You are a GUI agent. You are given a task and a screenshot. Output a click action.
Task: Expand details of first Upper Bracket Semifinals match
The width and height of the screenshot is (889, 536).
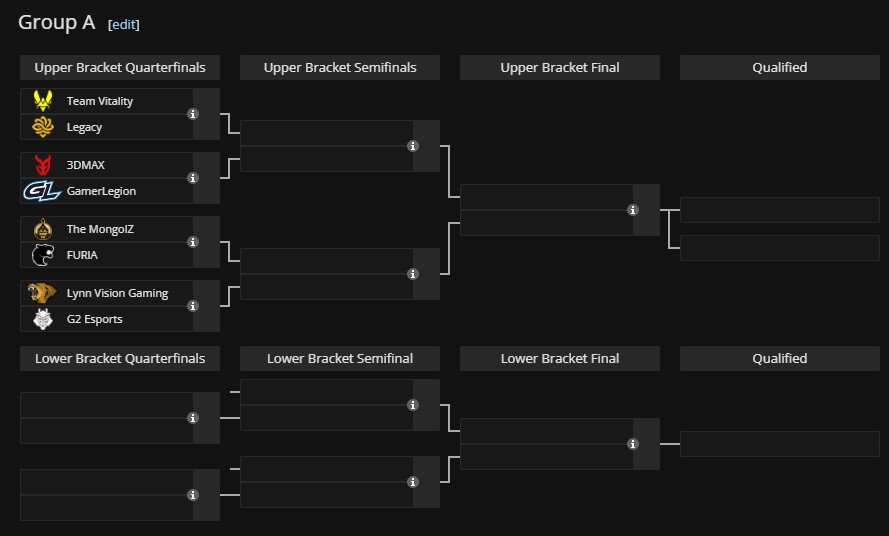pyautogui.click(x=413, y=146)
